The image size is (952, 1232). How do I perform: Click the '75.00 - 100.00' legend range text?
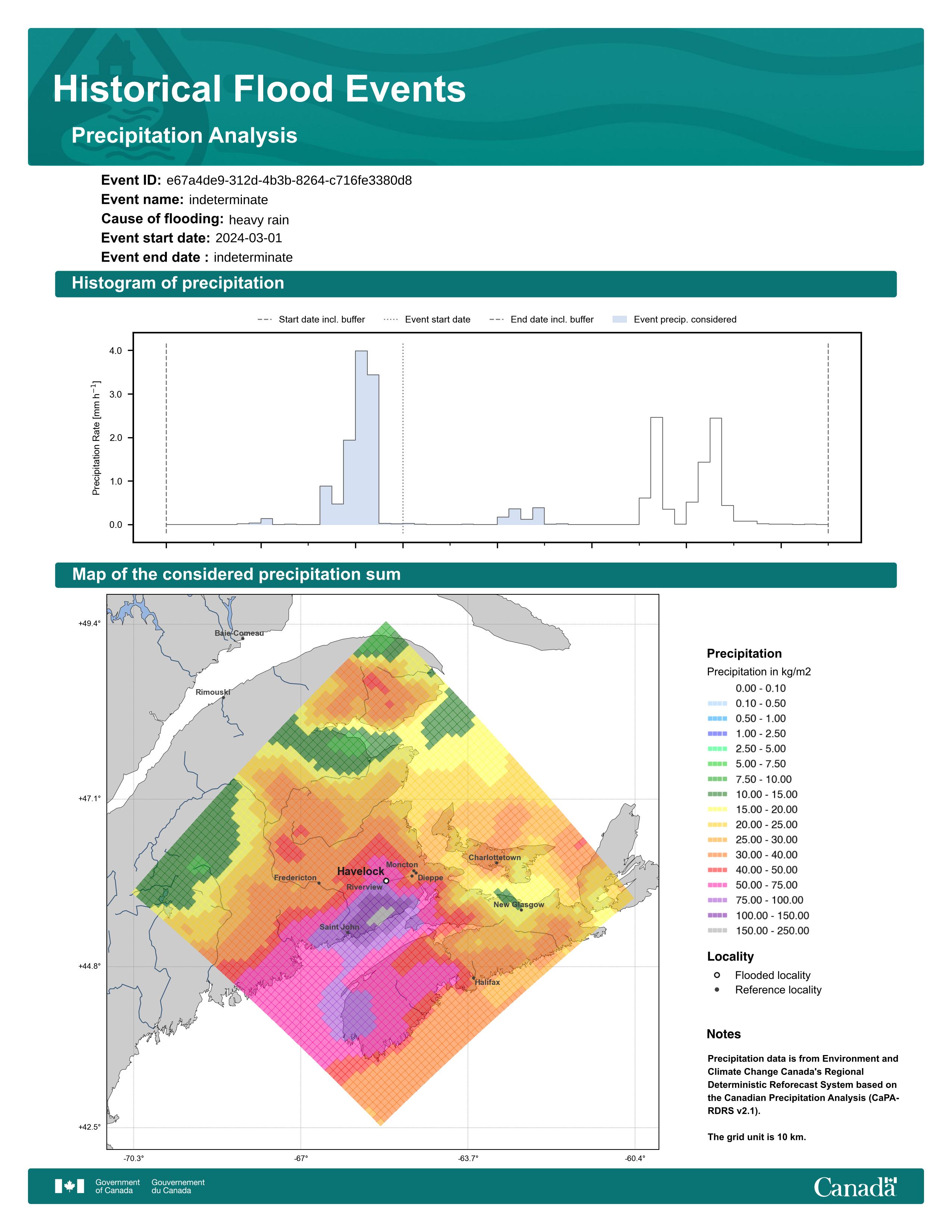pos(769,900)
